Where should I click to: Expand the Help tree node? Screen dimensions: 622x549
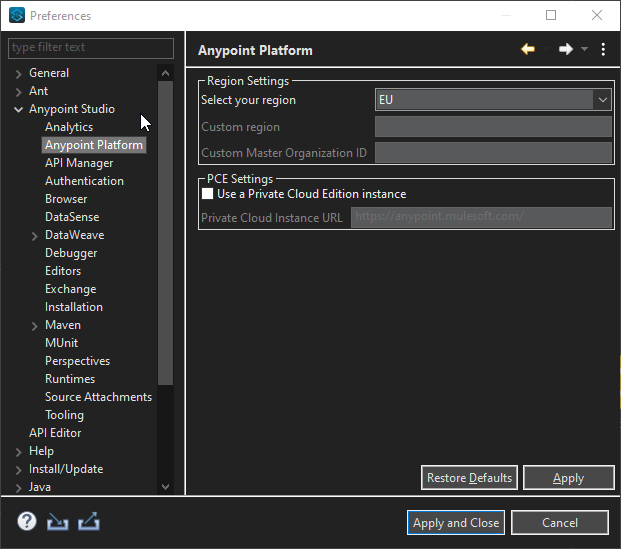(x=18, y=452)
